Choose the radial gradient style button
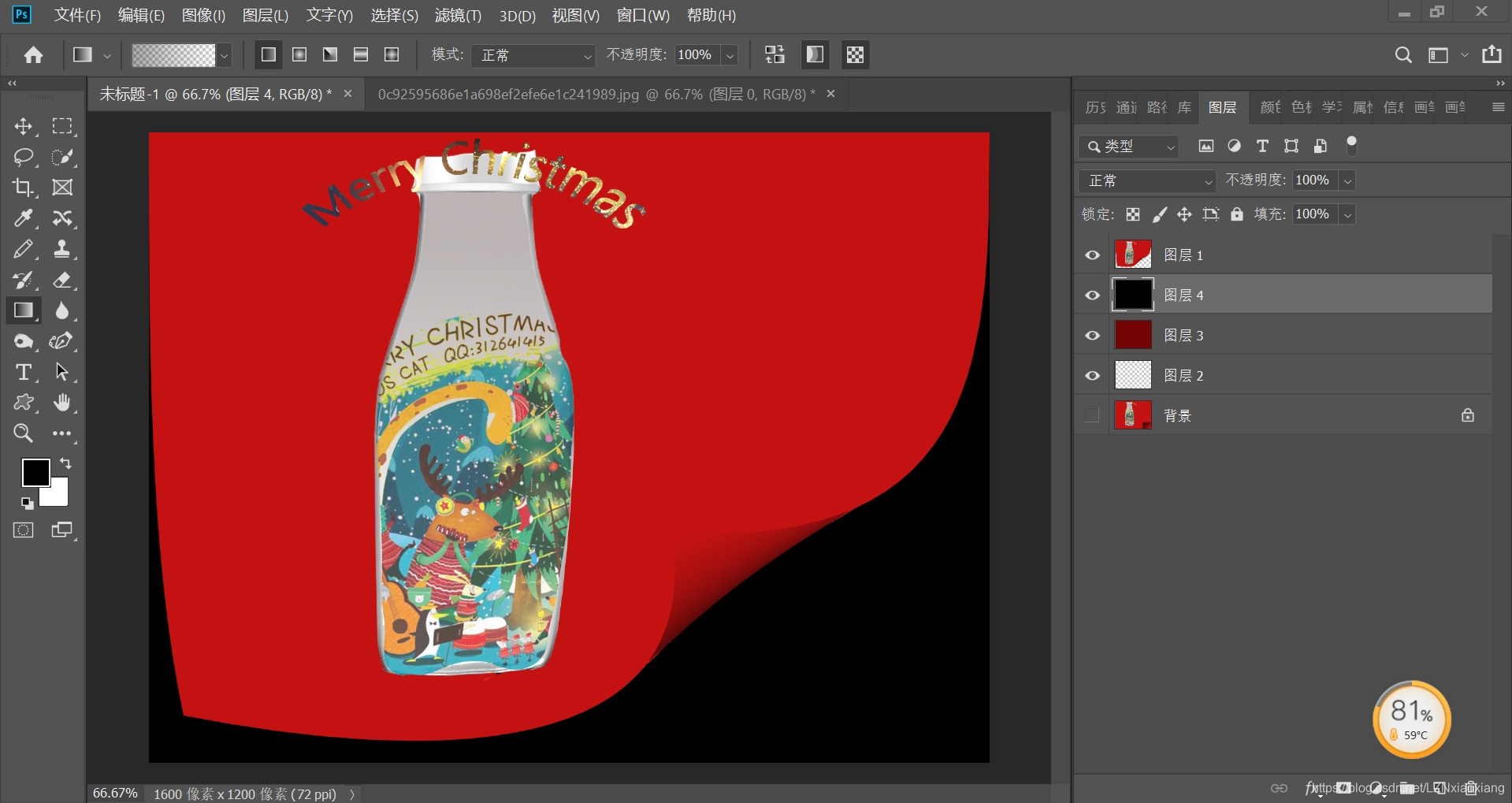 299,54
